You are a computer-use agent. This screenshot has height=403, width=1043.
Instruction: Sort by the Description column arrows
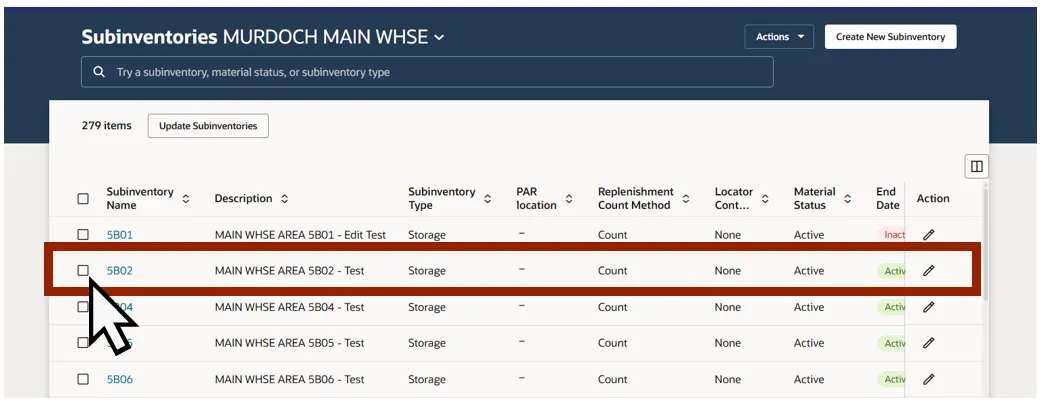284,199
